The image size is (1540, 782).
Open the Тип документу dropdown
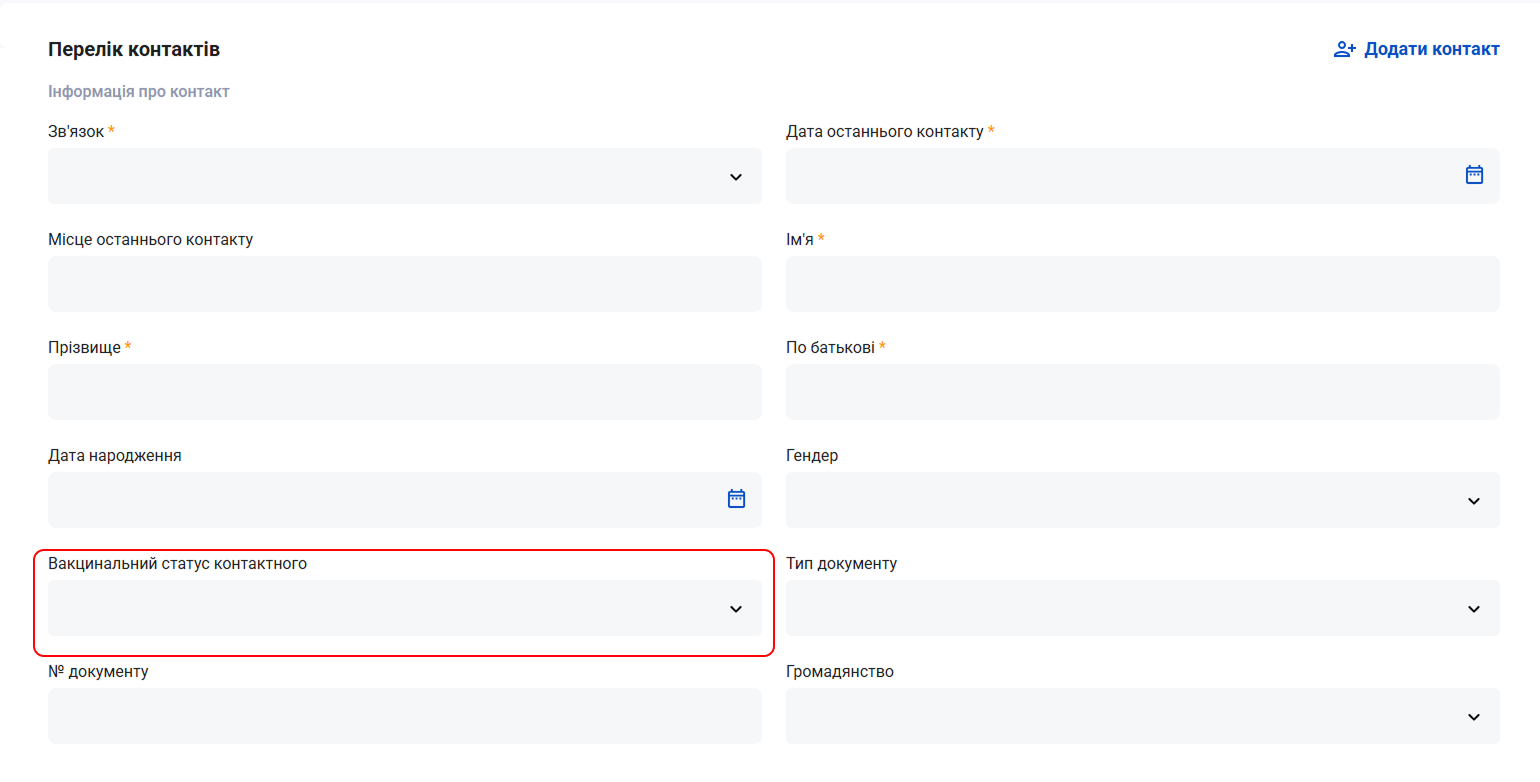point(1143,608)
